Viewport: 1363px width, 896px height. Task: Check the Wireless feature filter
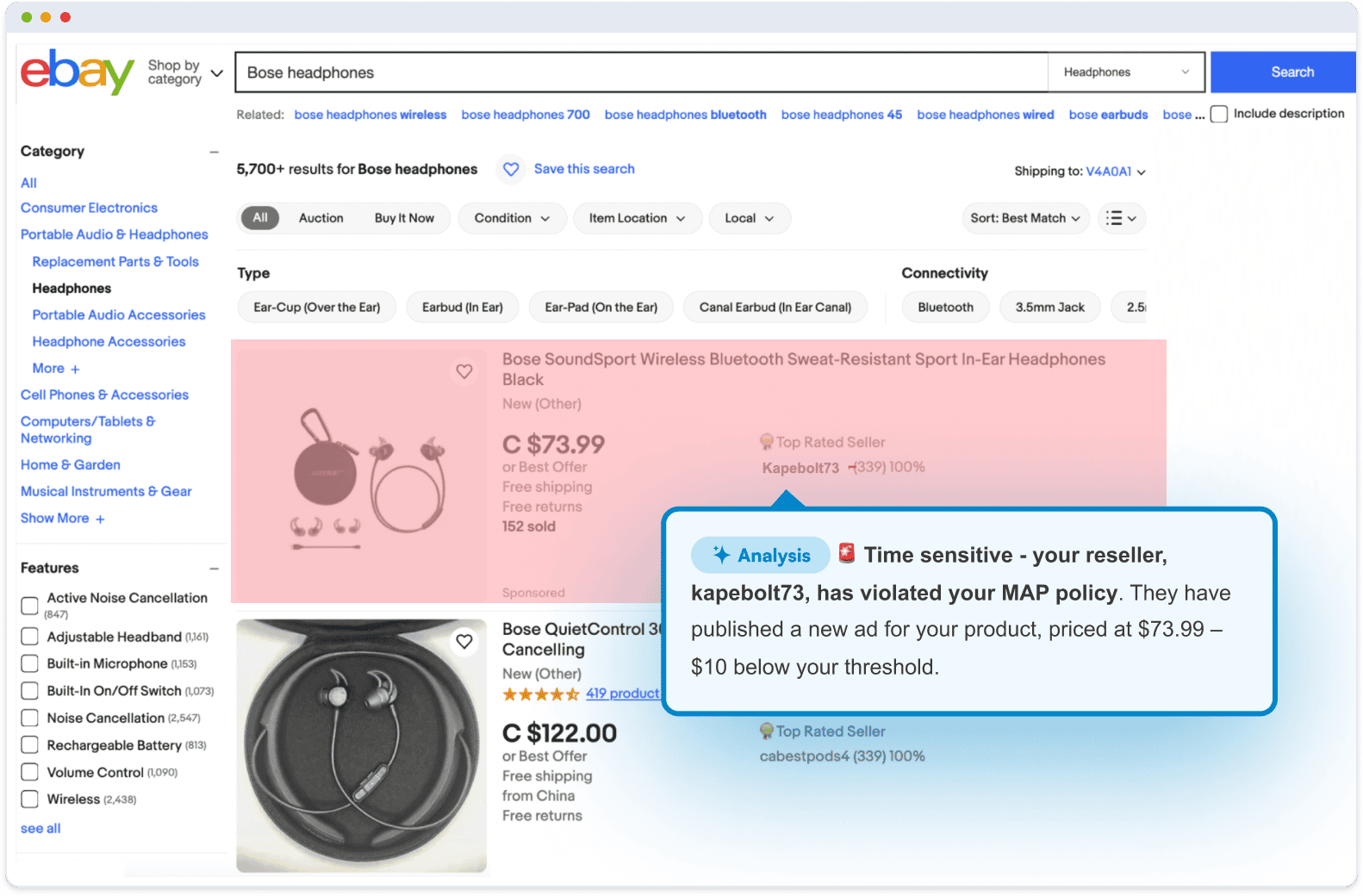(29, 800)
